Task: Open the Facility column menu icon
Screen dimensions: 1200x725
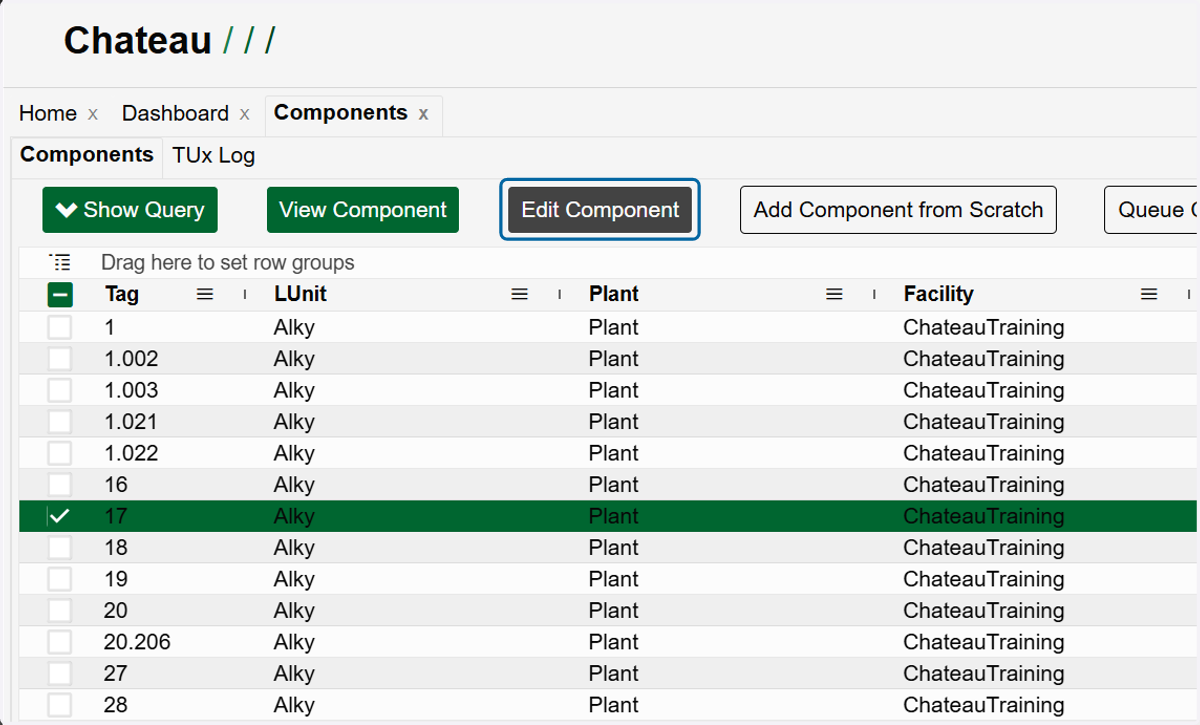Action: 1149,294
